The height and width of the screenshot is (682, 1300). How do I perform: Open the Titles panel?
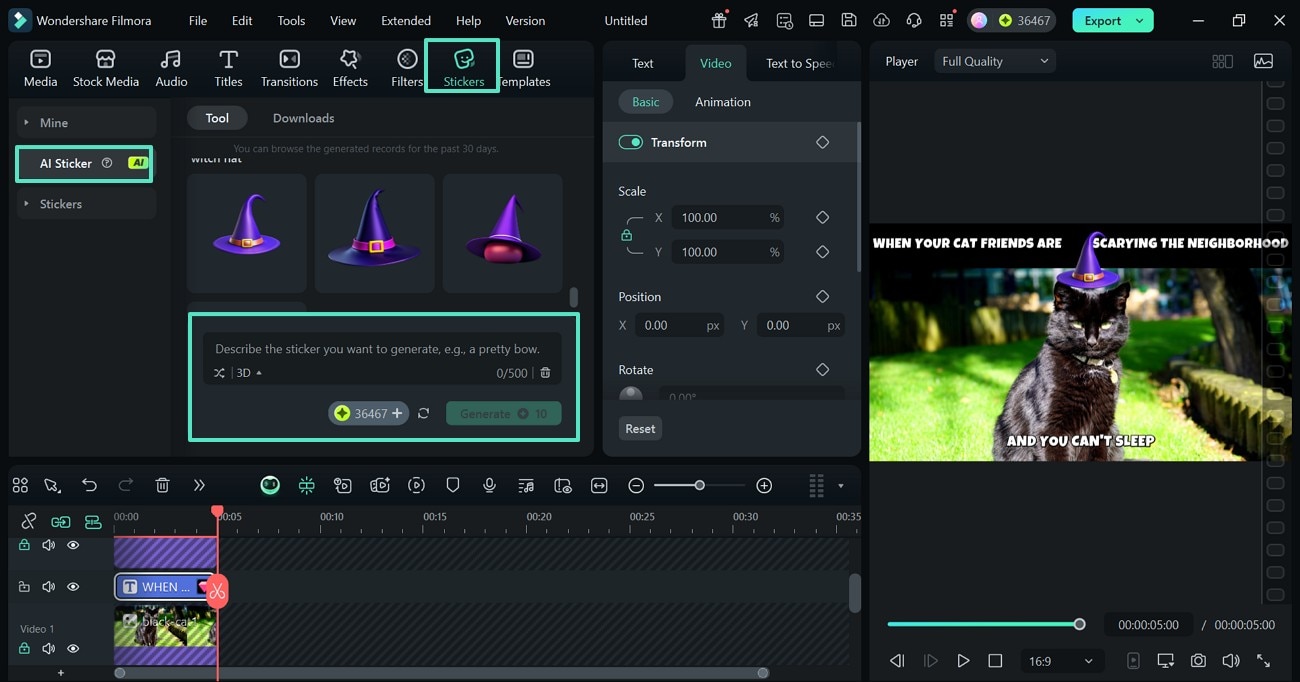pyautogui.click(x=228, y=68)
